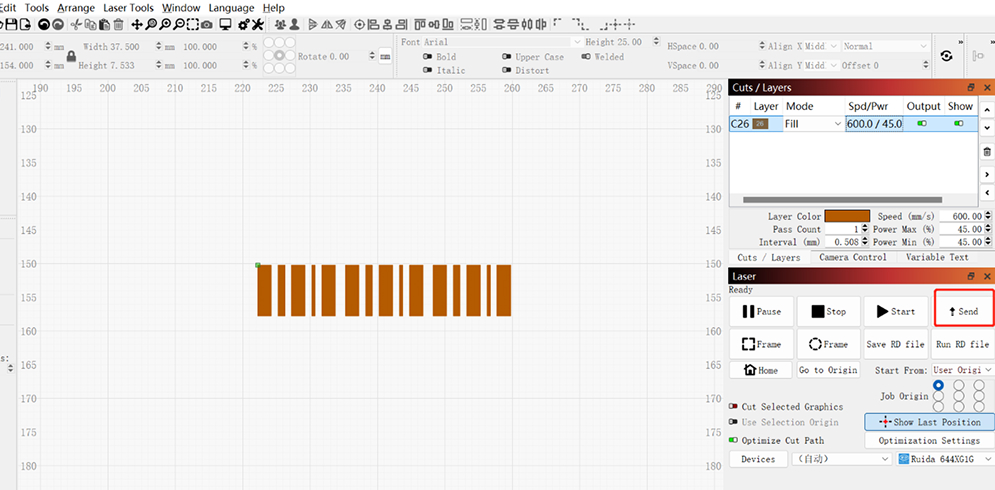The height and width of the screenshot is (490, 995).
Task: Open the Laser Tools menu
Action: pos(128,7)
